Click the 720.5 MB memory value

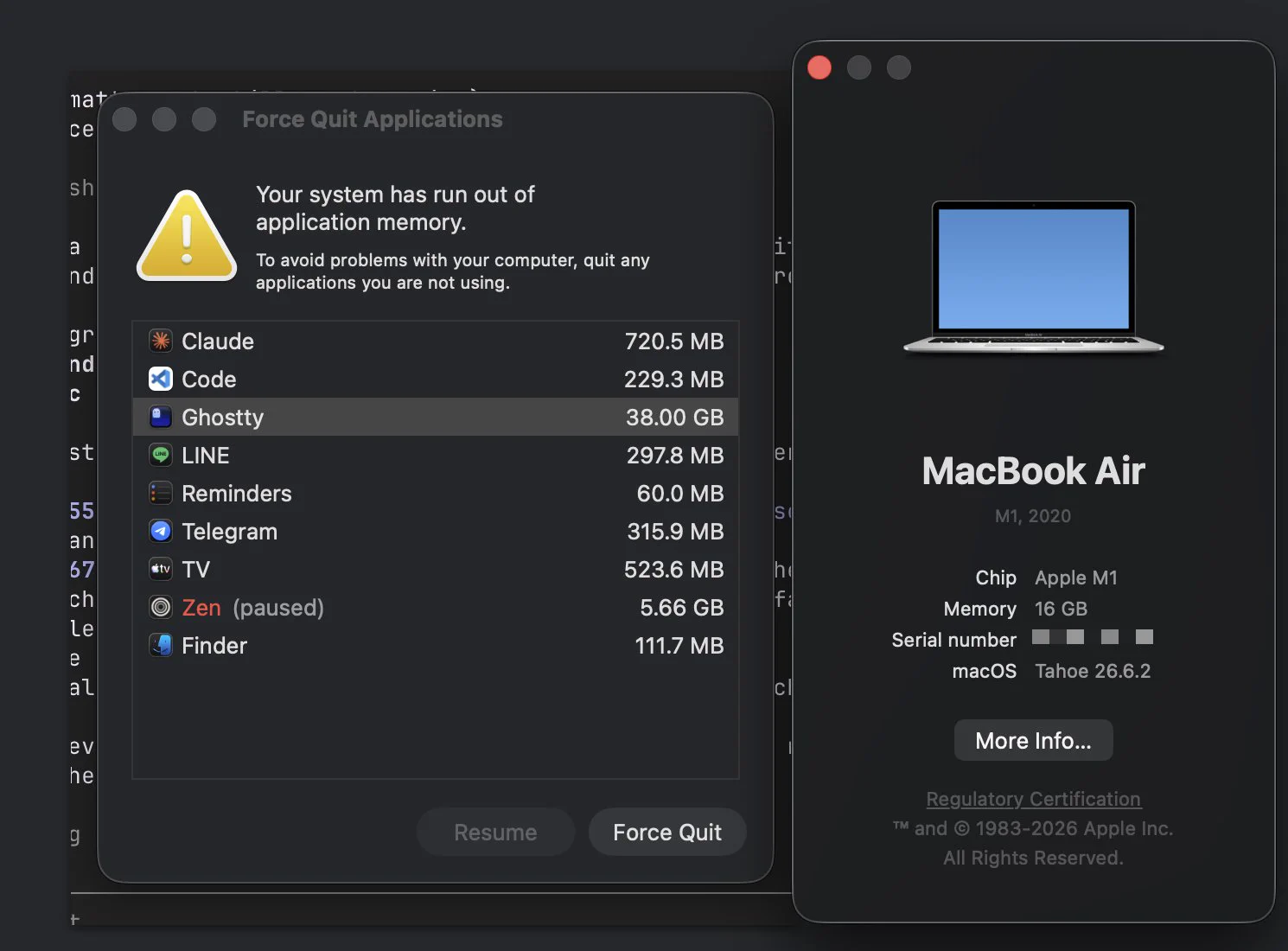click(674, 341)
